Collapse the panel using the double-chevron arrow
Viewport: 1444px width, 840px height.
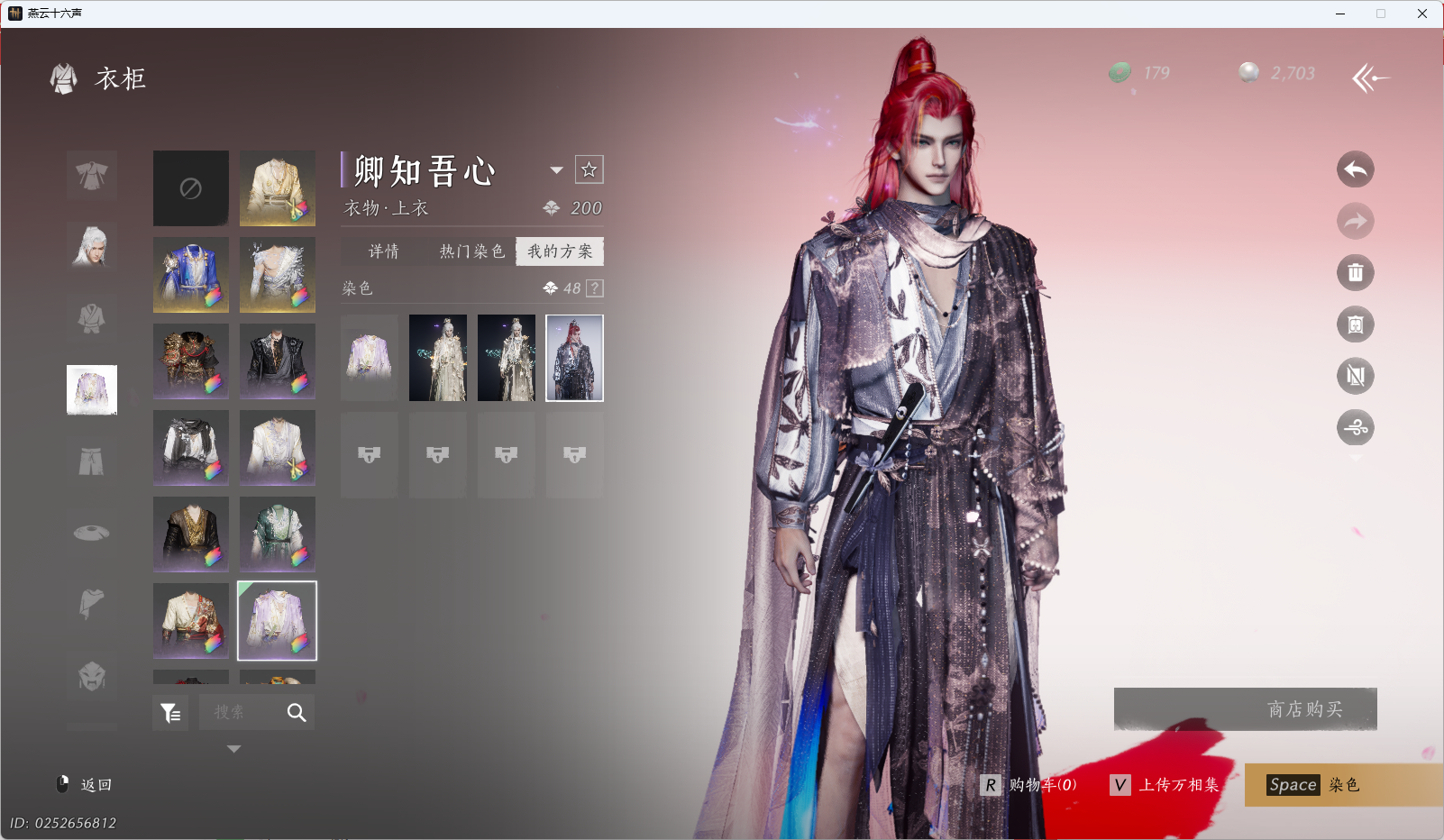point(1372,78)
